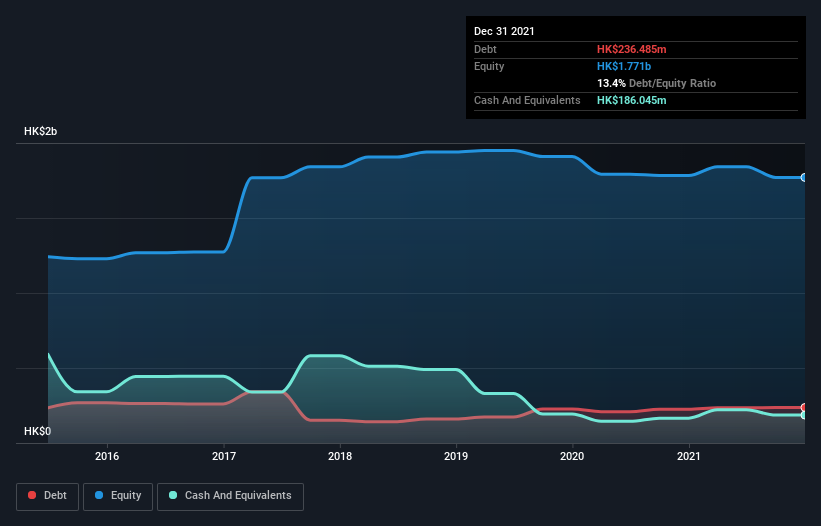Click the HK$2b y-axis label
Viewport: 821px width, 526px height.
(40, 131)
